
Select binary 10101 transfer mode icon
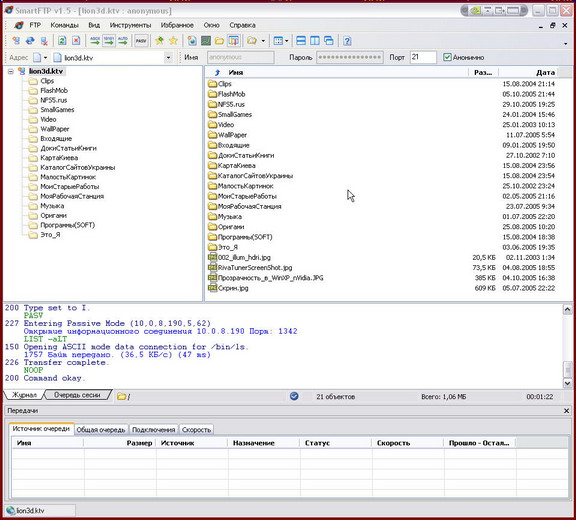coord(109,41)
